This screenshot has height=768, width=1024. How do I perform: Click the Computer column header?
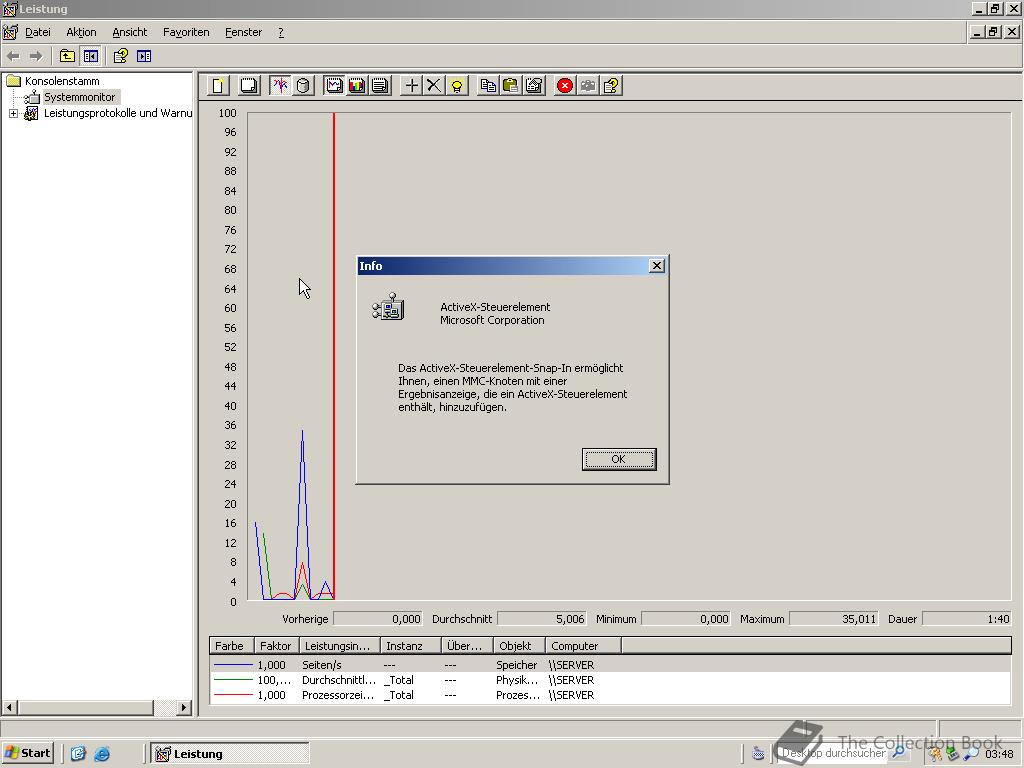583,646
